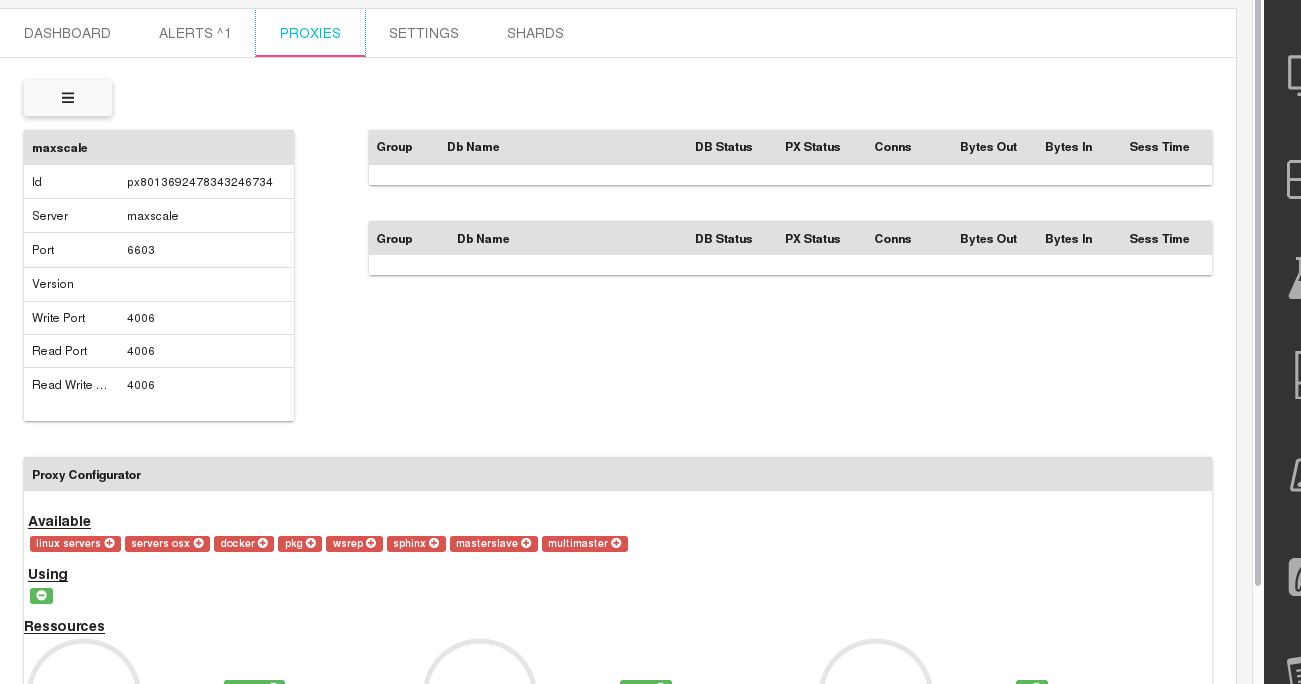Switch to the Dashboard tab

click(x=67, y=33)
